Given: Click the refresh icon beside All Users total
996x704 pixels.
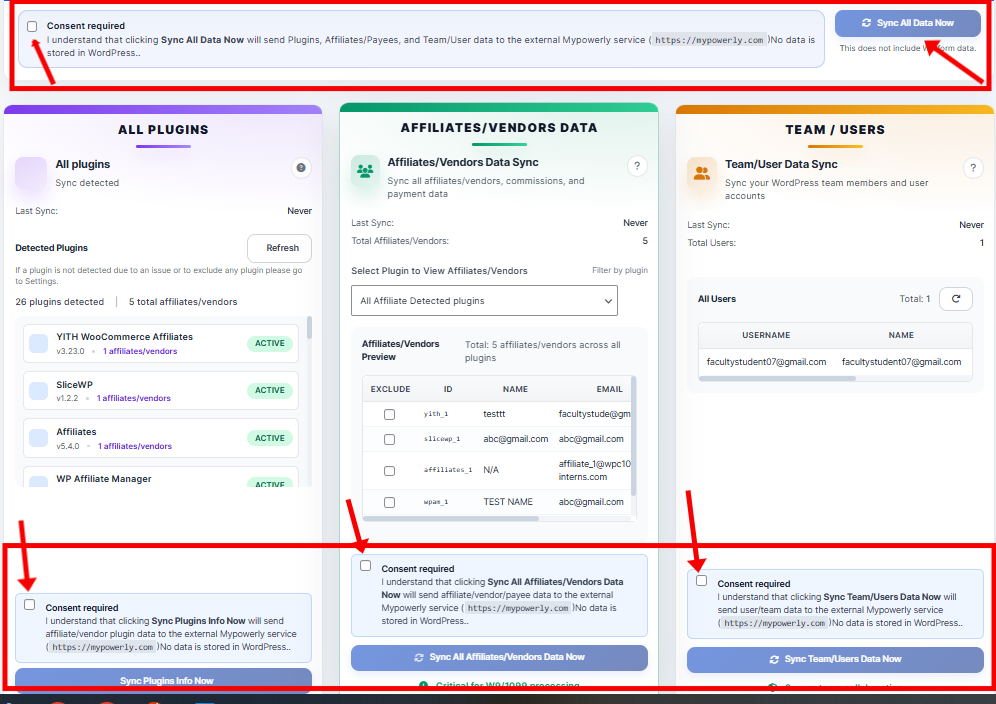Looking at the screenshot, I should 956,299.
